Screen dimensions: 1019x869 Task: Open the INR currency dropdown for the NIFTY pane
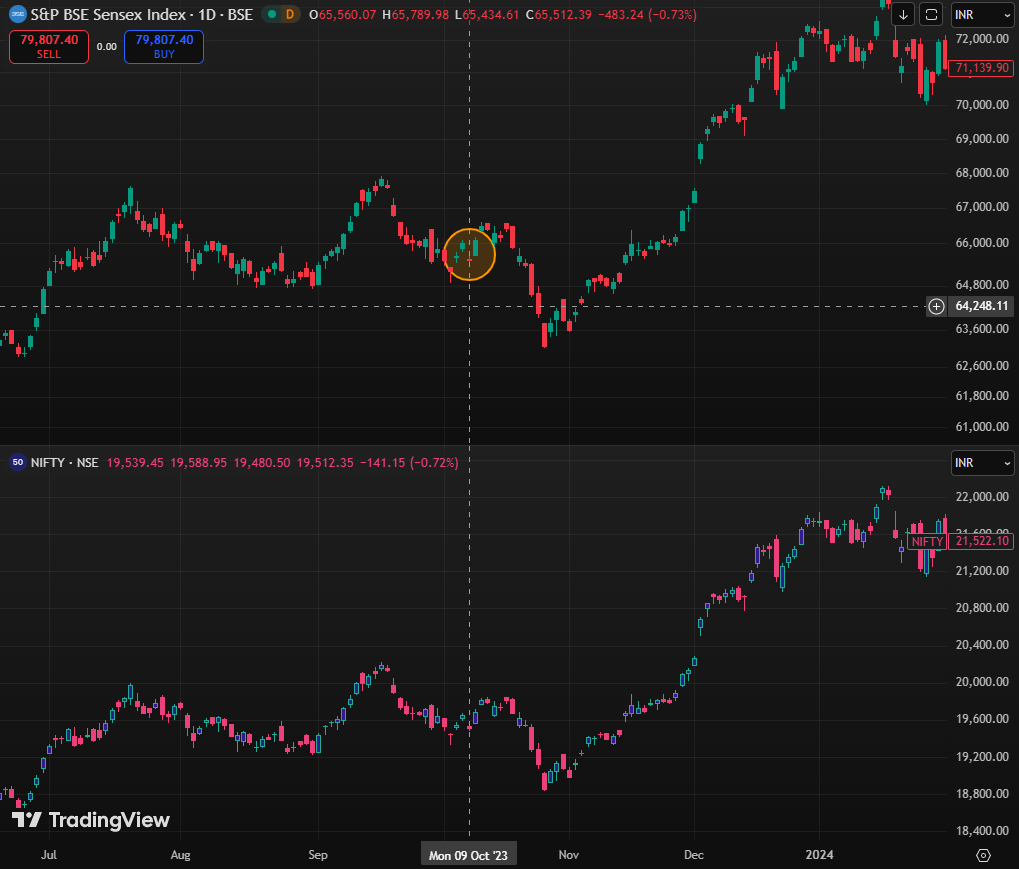[x=981, y=463]
